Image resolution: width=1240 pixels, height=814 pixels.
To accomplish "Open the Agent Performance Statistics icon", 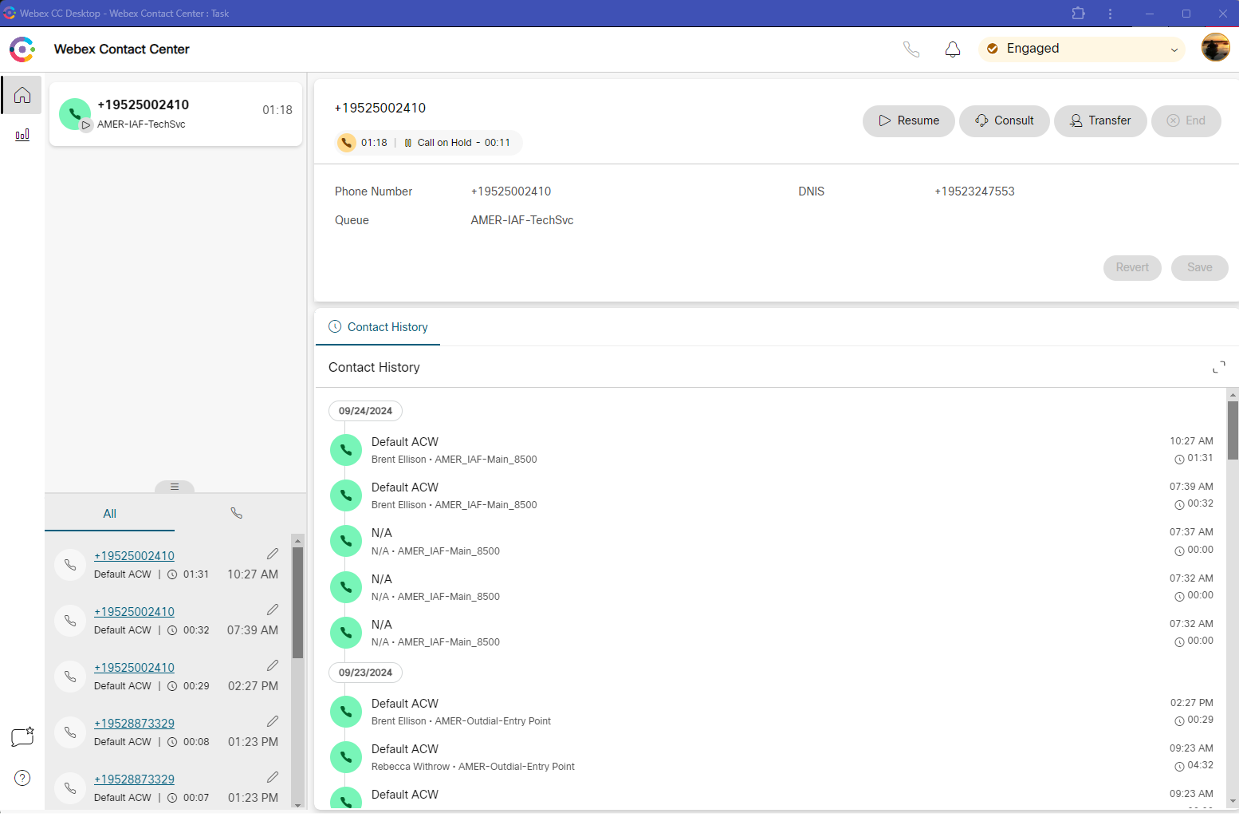I will 22,135.
